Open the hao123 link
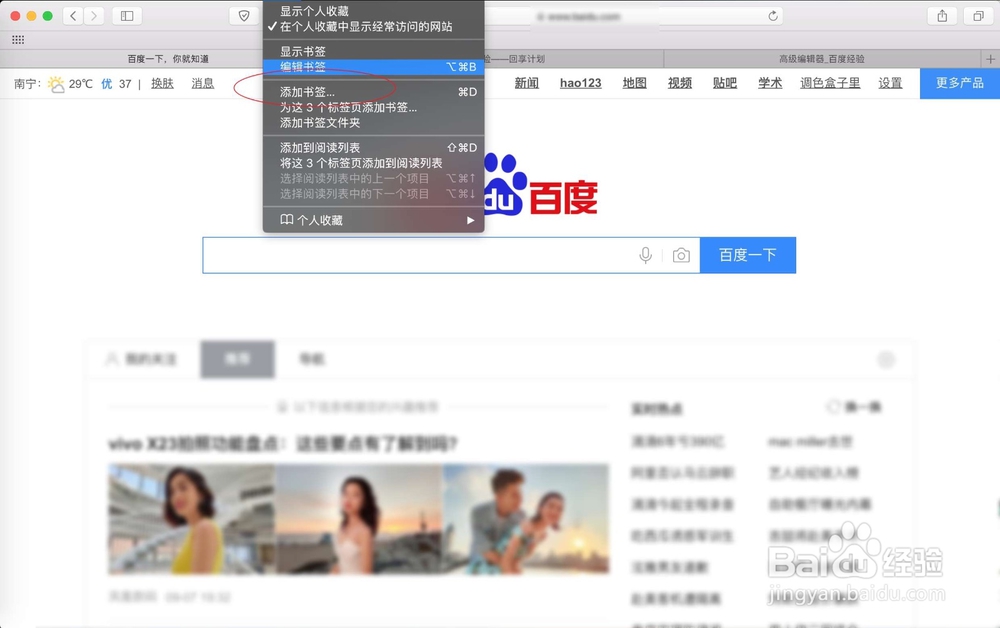This screenshot has width=1000, height=628. [580, 83]
